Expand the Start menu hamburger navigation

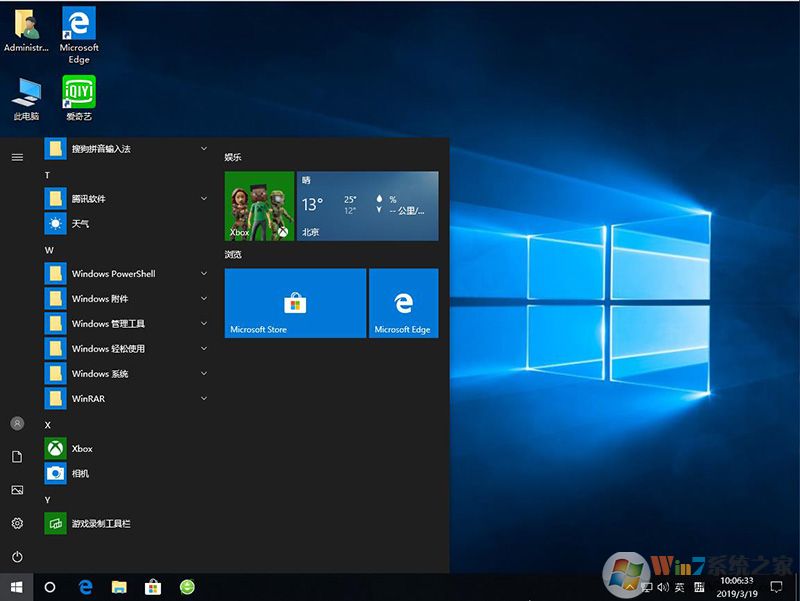tap(17, 157)
